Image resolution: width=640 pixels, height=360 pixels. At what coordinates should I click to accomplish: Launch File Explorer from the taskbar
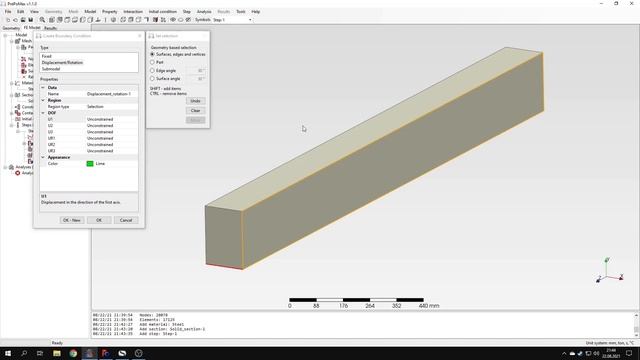[x=57, y=353]
